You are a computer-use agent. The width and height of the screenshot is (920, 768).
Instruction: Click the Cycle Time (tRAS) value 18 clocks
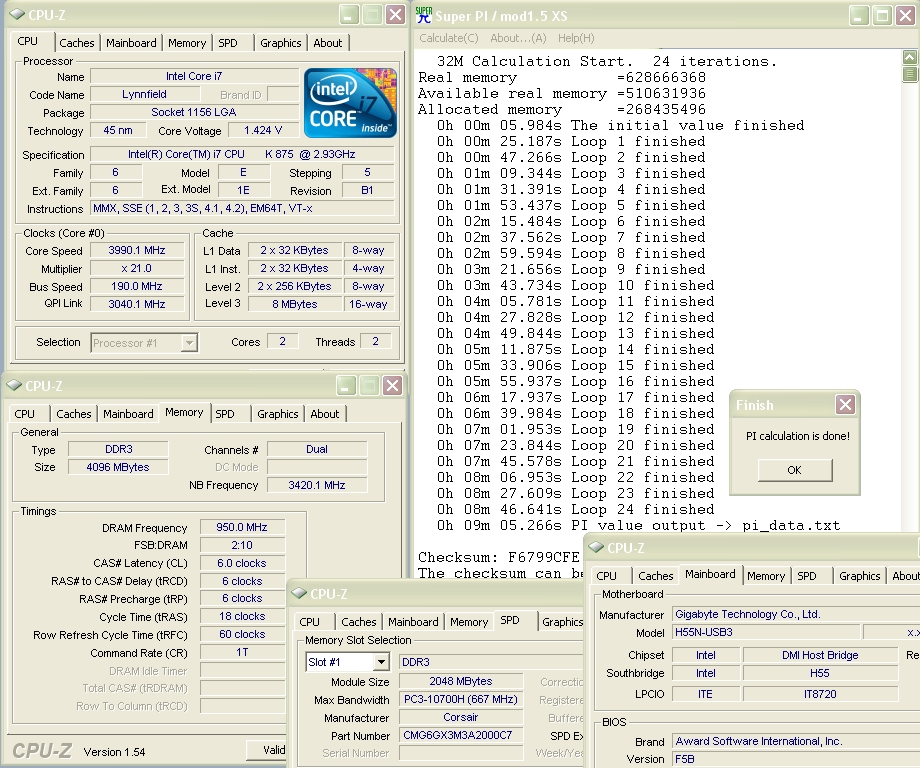click(x=242, y=617)
